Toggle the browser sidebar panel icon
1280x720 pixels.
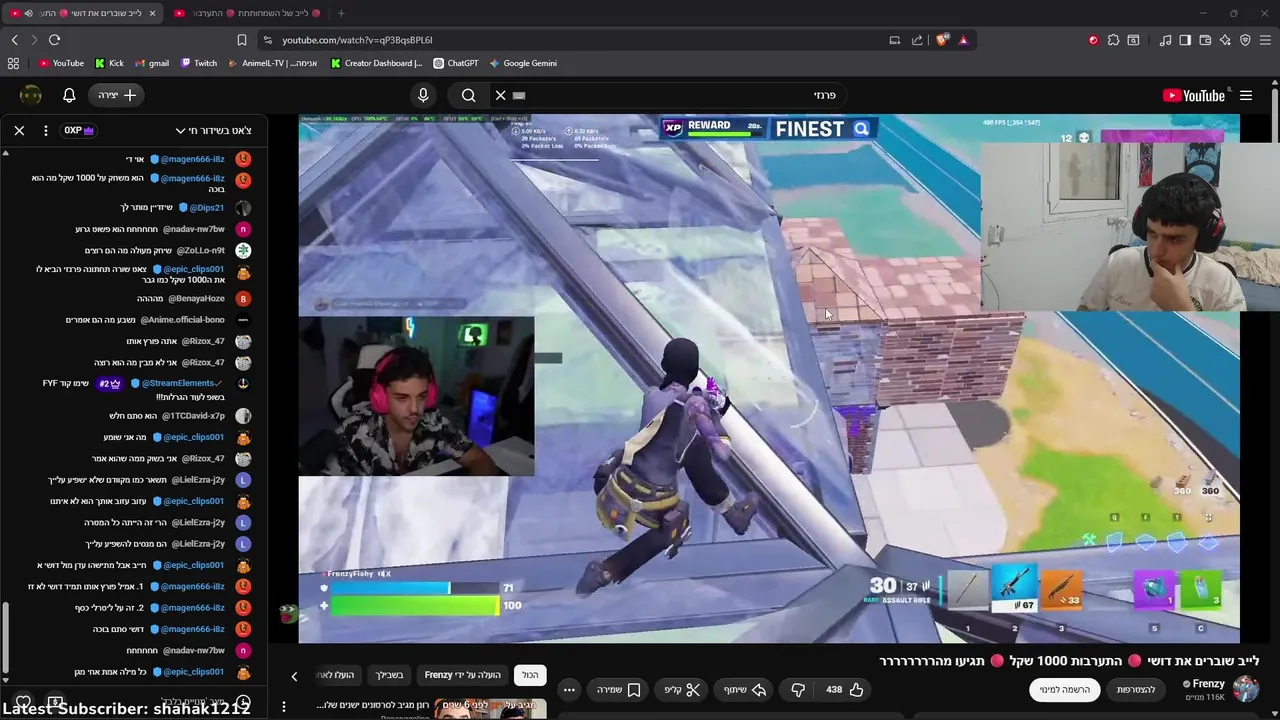1185,40
